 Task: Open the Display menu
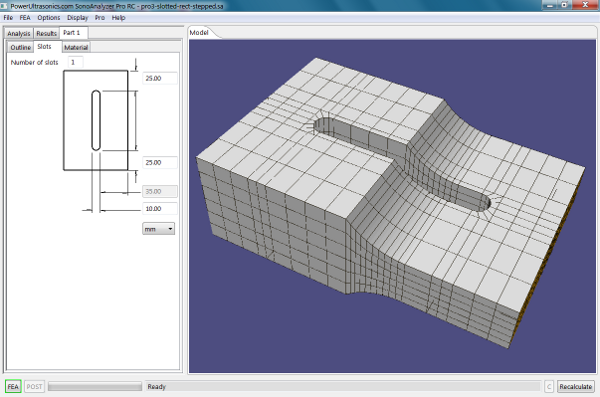[77, 18]
